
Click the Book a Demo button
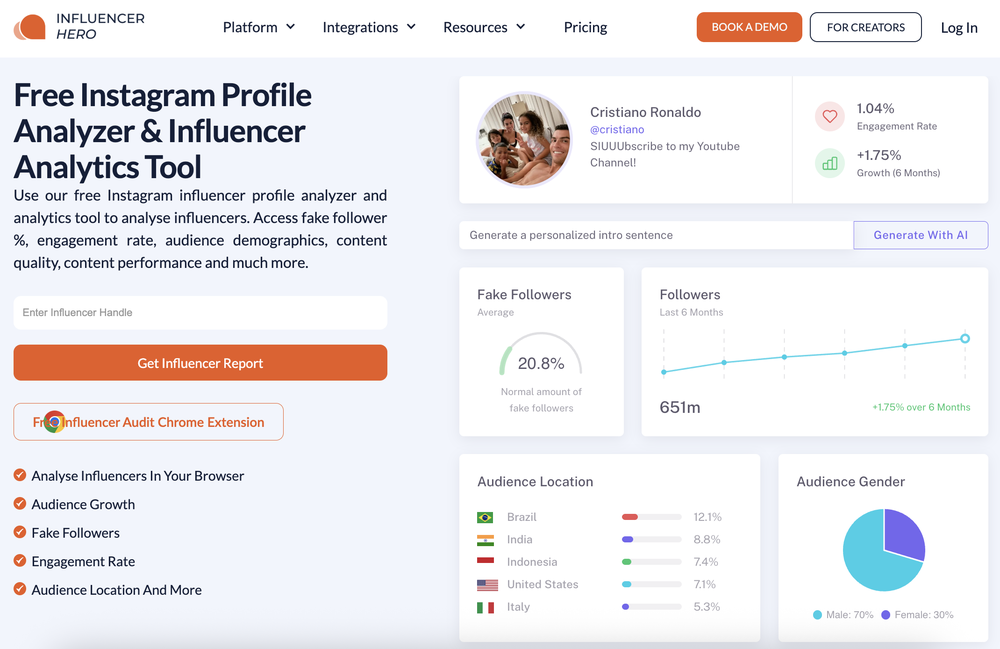(749, 27)
